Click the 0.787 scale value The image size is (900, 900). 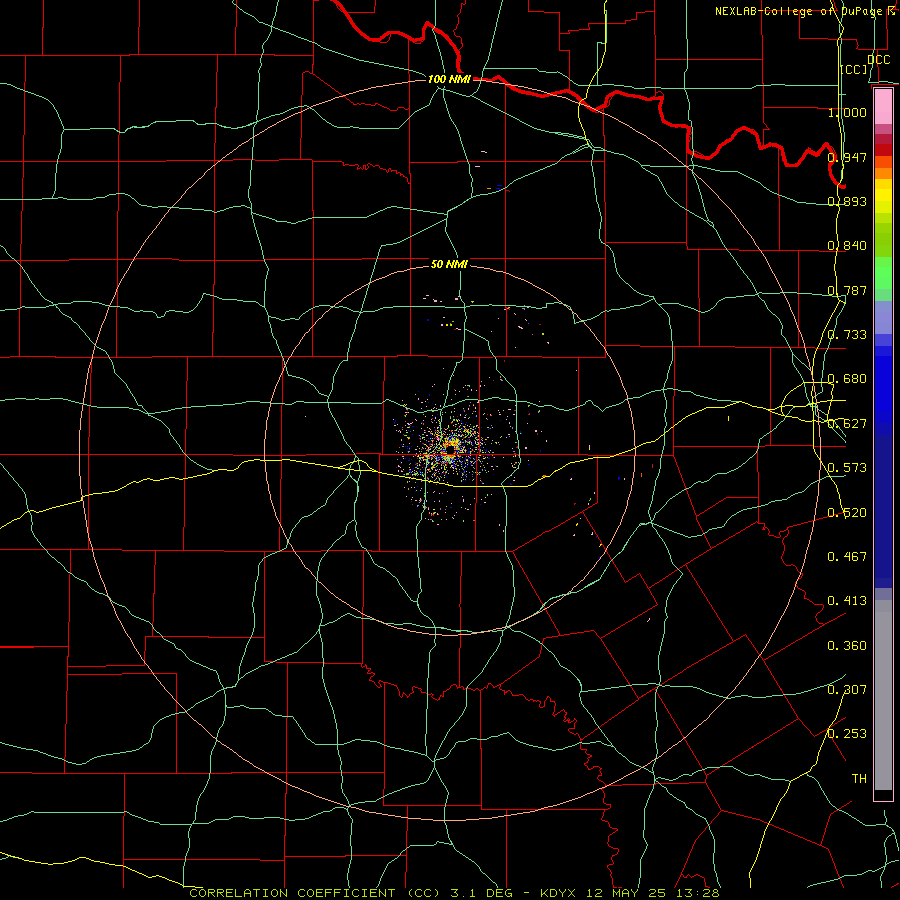[847, 290]
